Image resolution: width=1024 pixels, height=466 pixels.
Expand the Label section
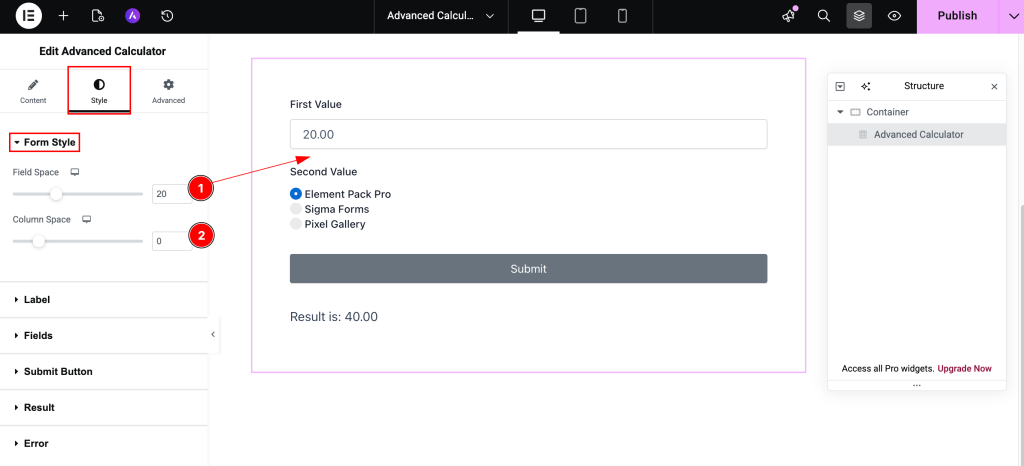point(37,300)
